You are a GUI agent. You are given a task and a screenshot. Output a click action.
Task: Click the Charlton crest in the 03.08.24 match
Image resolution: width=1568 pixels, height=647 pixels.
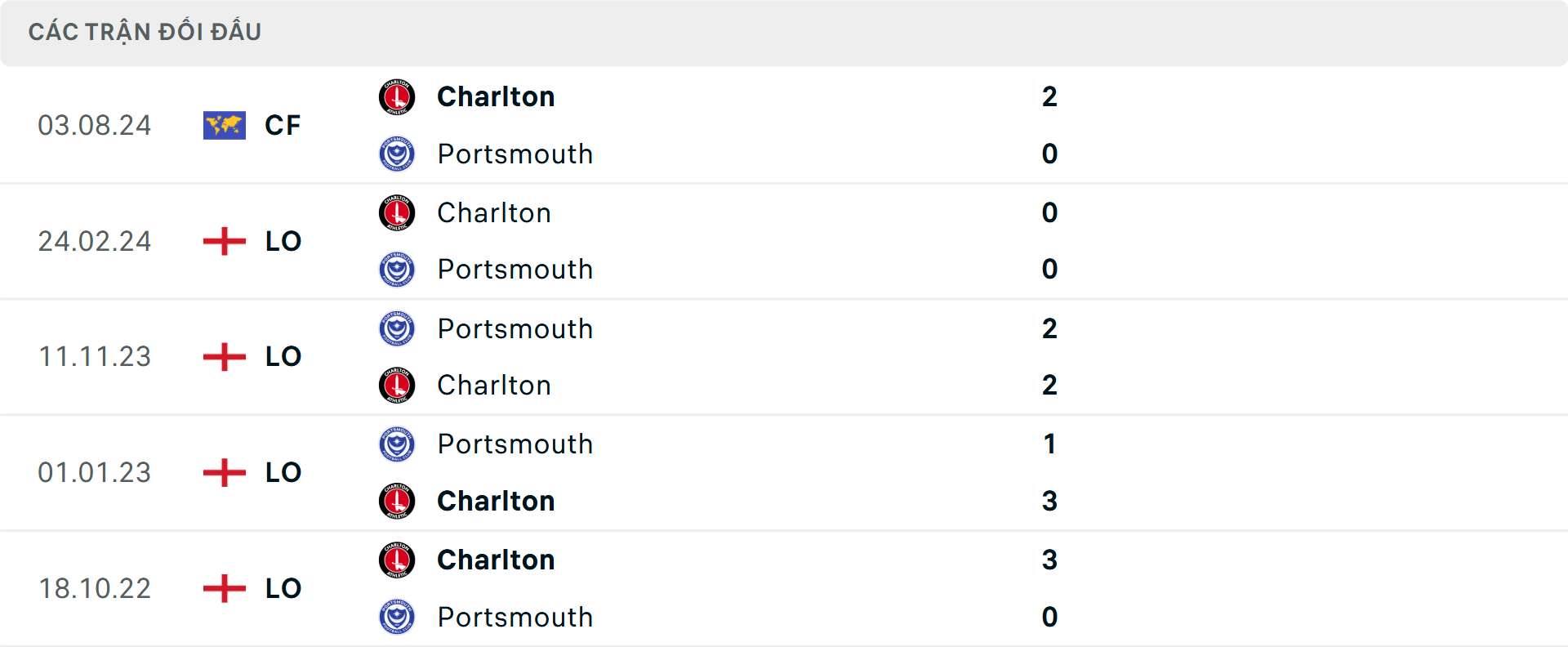click(397, 96)
